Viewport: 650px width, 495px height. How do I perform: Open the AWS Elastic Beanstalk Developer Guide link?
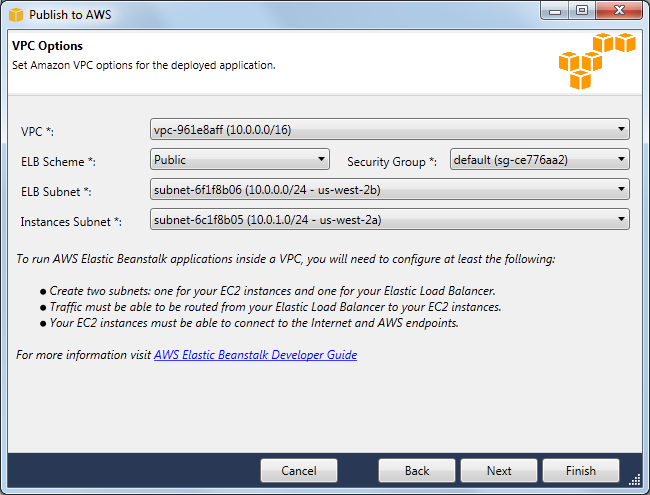click(255, 355)
